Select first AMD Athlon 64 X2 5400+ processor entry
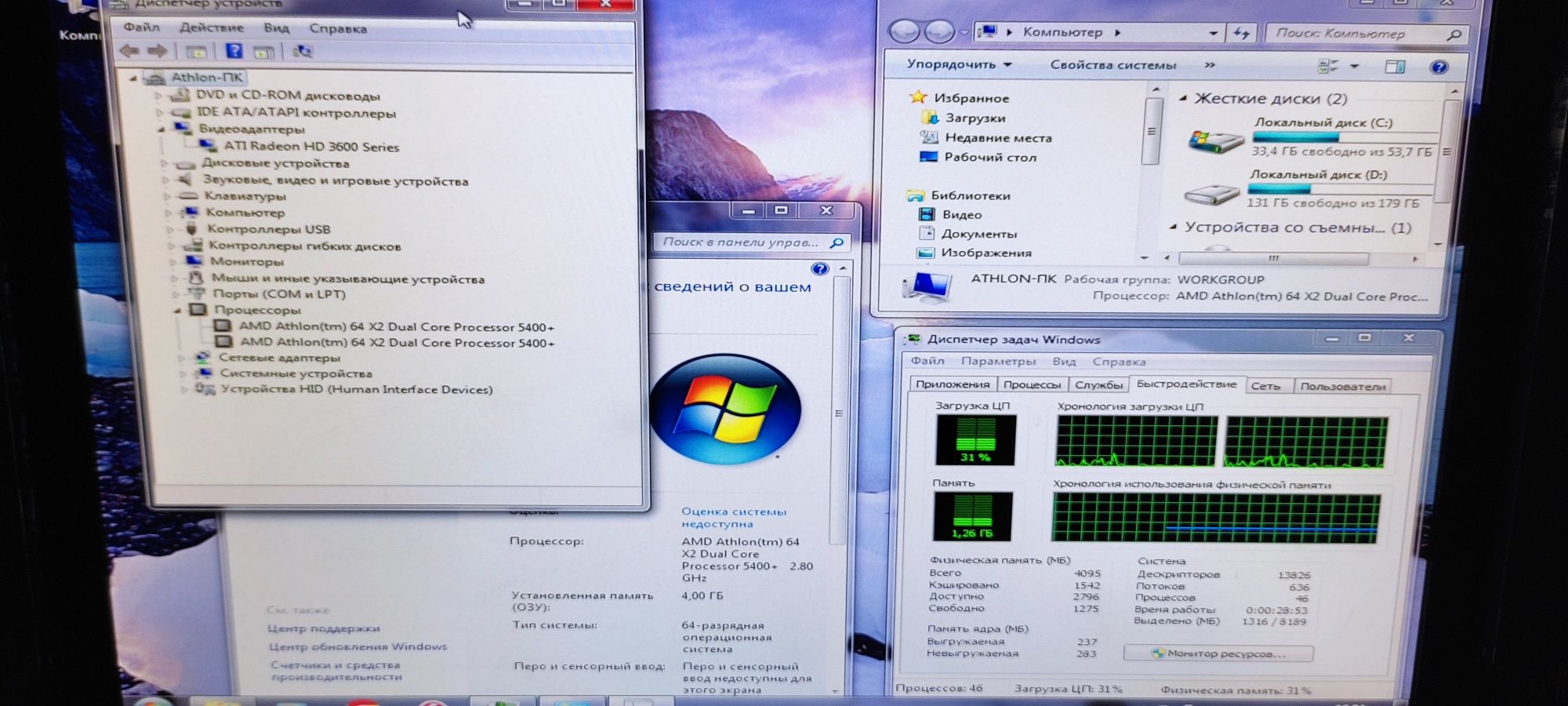Image resolution: width=1568 pixels, height=706 pixels. pyautogui.click(x=397, y=327)
